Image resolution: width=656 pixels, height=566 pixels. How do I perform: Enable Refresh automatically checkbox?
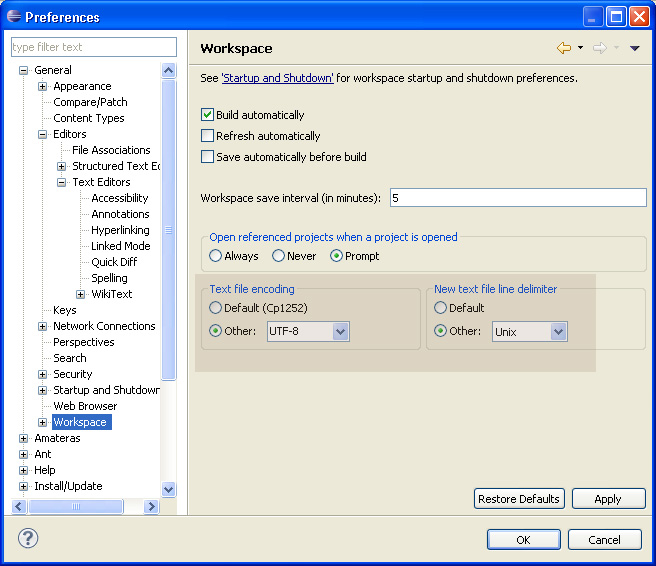(x=208, y=136)
